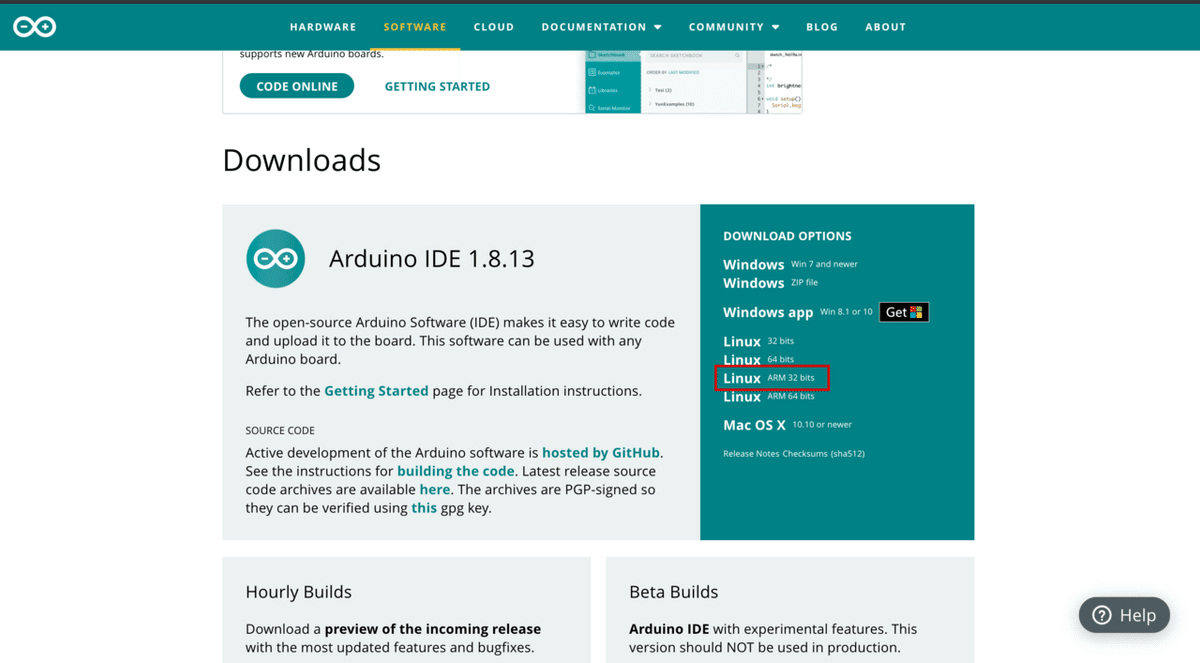Click the web editor screenshot thumbnail
Viewport: 1200px width, 663px height.
click(x=693, y=80)
